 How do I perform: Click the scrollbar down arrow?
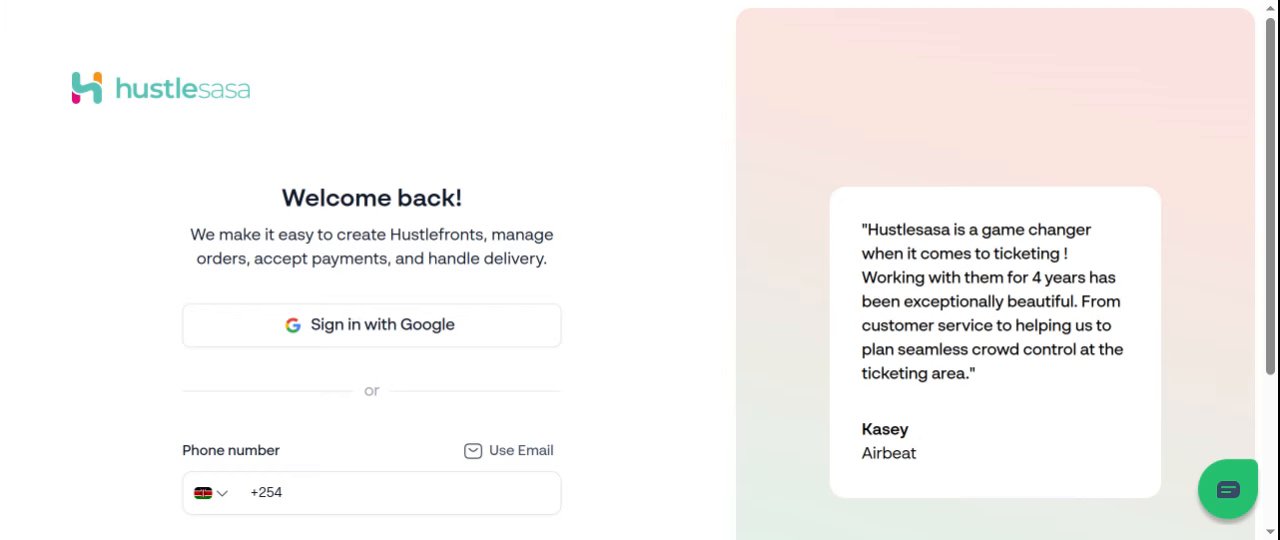1271,531
